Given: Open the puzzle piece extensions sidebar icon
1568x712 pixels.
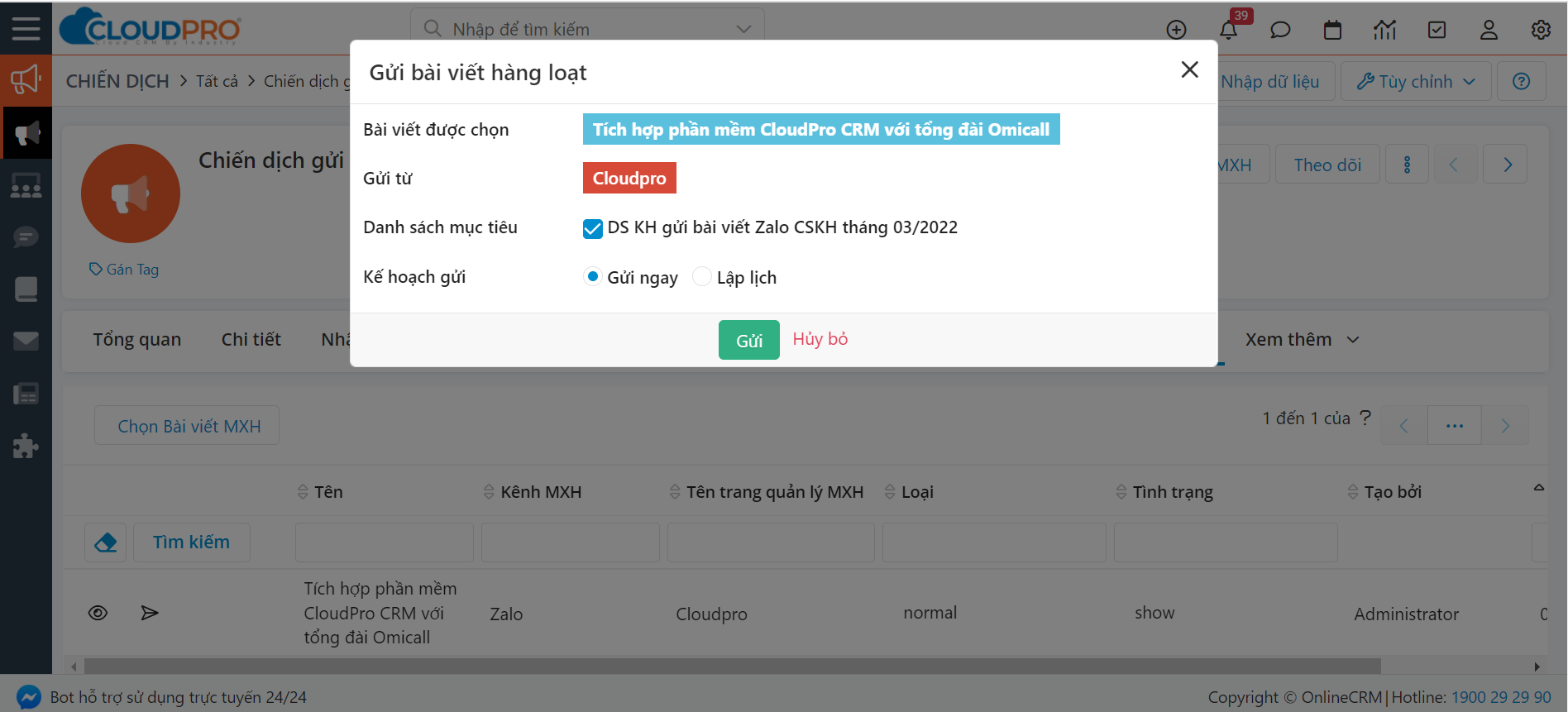Looking at the screenshot, I should tap(26, 446).
